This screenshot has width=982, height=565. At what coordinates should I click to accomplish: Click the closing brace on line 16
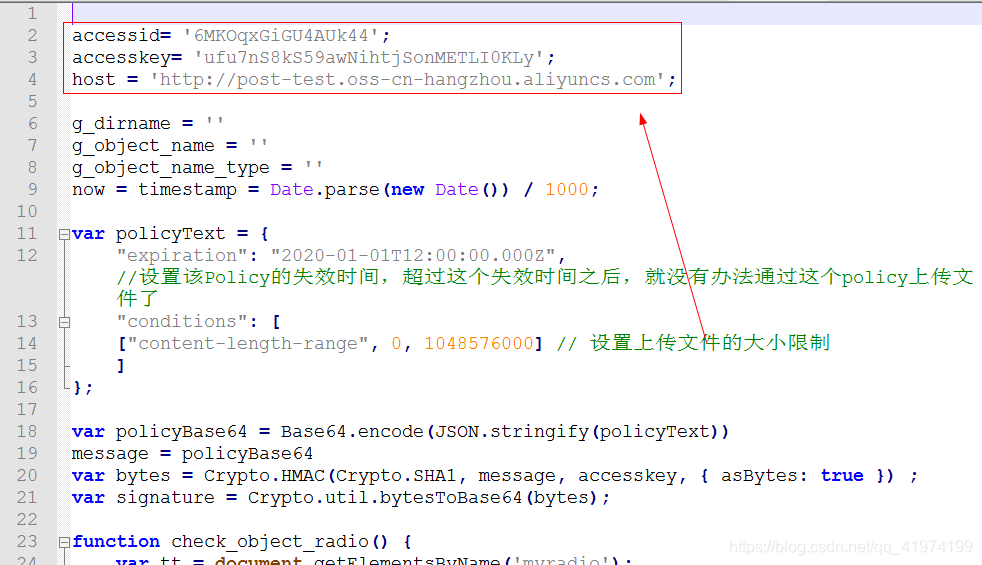point(78,388)
